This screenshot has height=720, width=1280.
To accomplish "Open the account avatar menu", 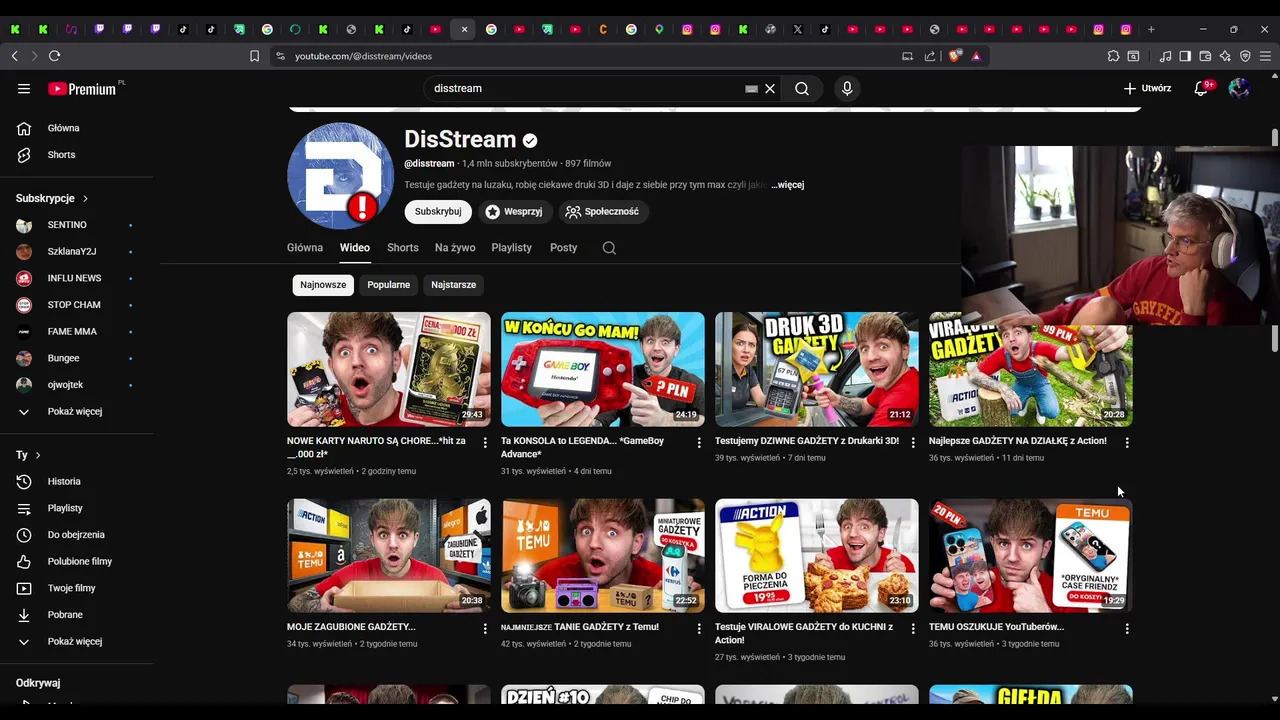I will (x=1239, y=88).
